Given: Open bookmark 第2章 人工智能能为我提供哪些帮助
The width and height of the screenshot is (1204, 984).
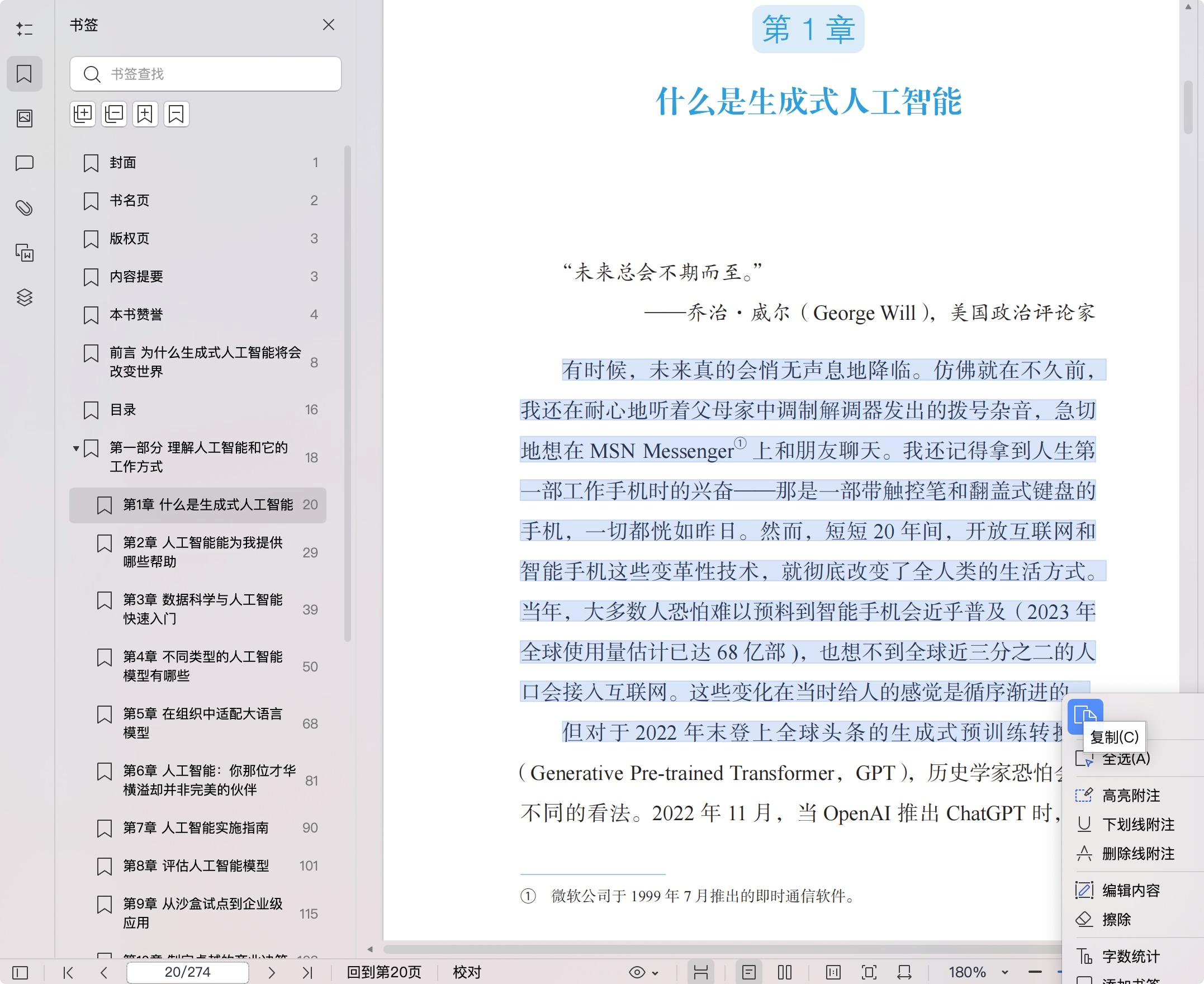Looking at the screenshot, I should (198, 552).
